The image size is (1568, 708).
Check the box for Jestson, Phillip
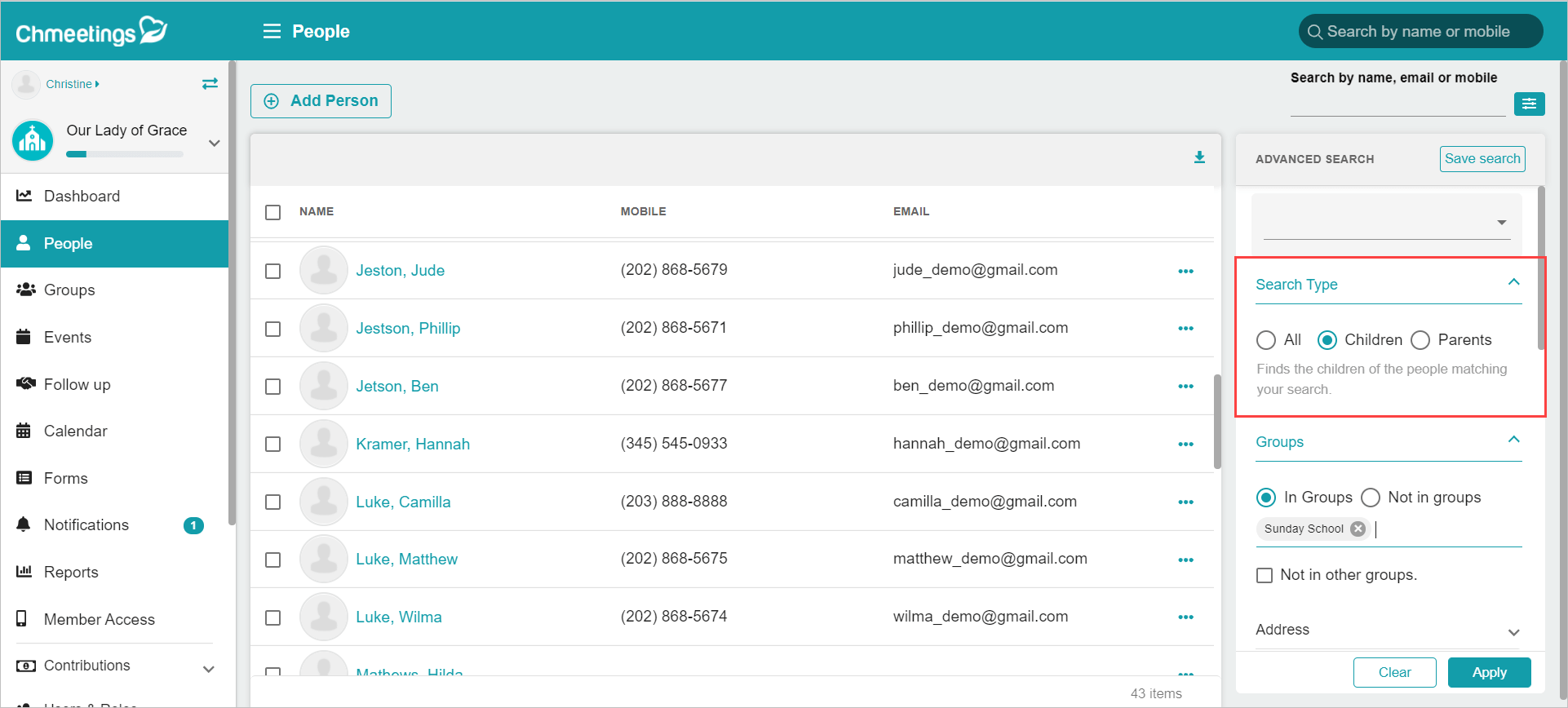coord(273,329)
